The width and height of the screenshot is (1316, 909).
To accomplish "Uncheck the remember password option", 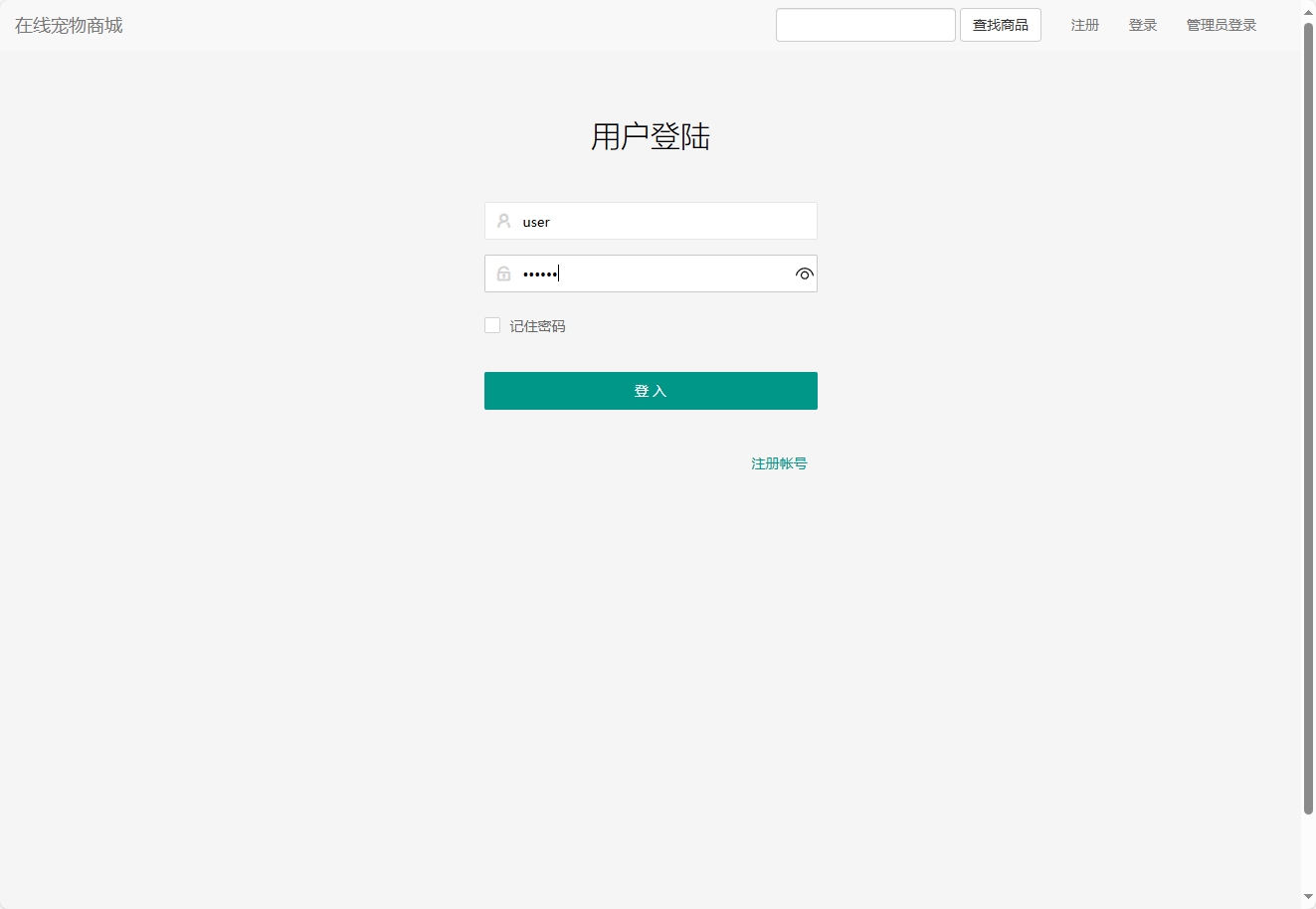I will [x=491, y=324].
